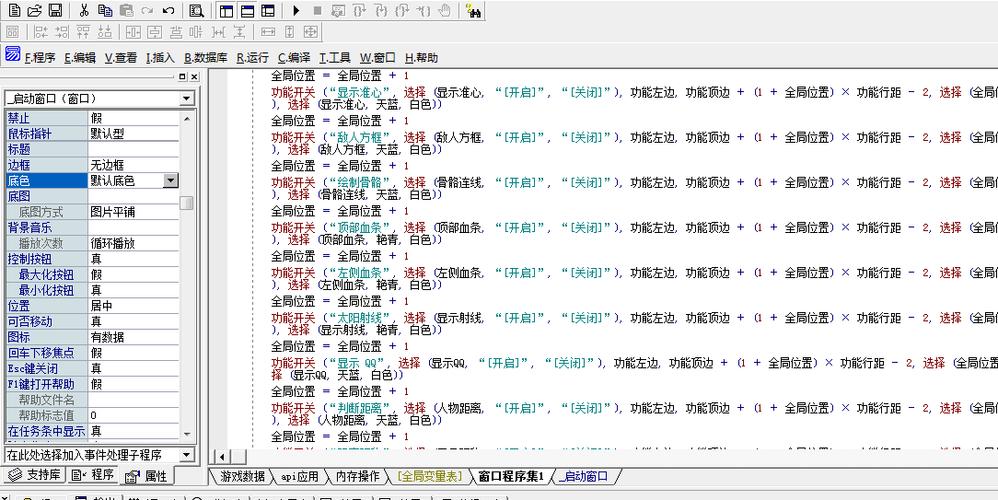This screenshot has width=998, height=500.
Task: Select the 边框 无边框 property row
Action: [x=93, y=165]
